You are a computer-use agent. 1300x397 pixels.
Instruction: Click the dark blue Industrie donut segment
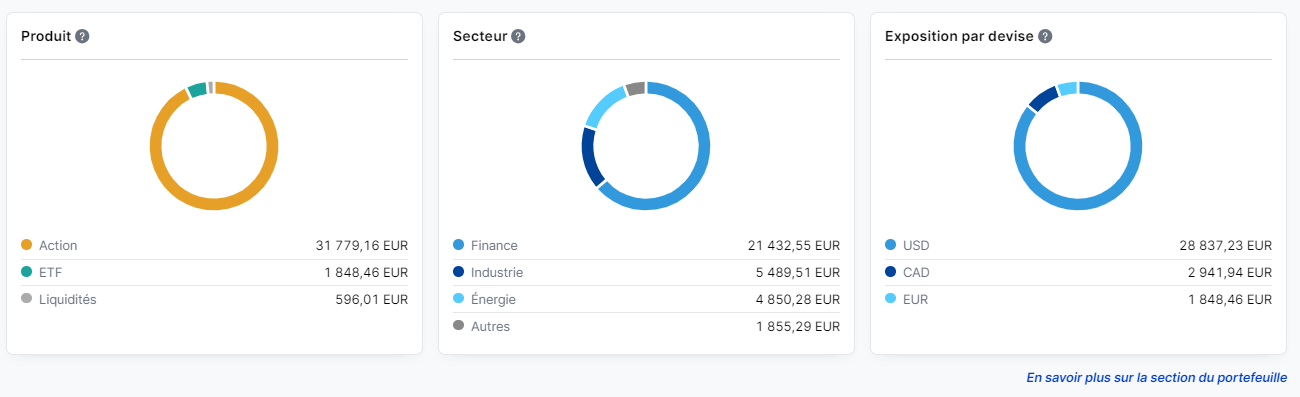coord(589,158)
